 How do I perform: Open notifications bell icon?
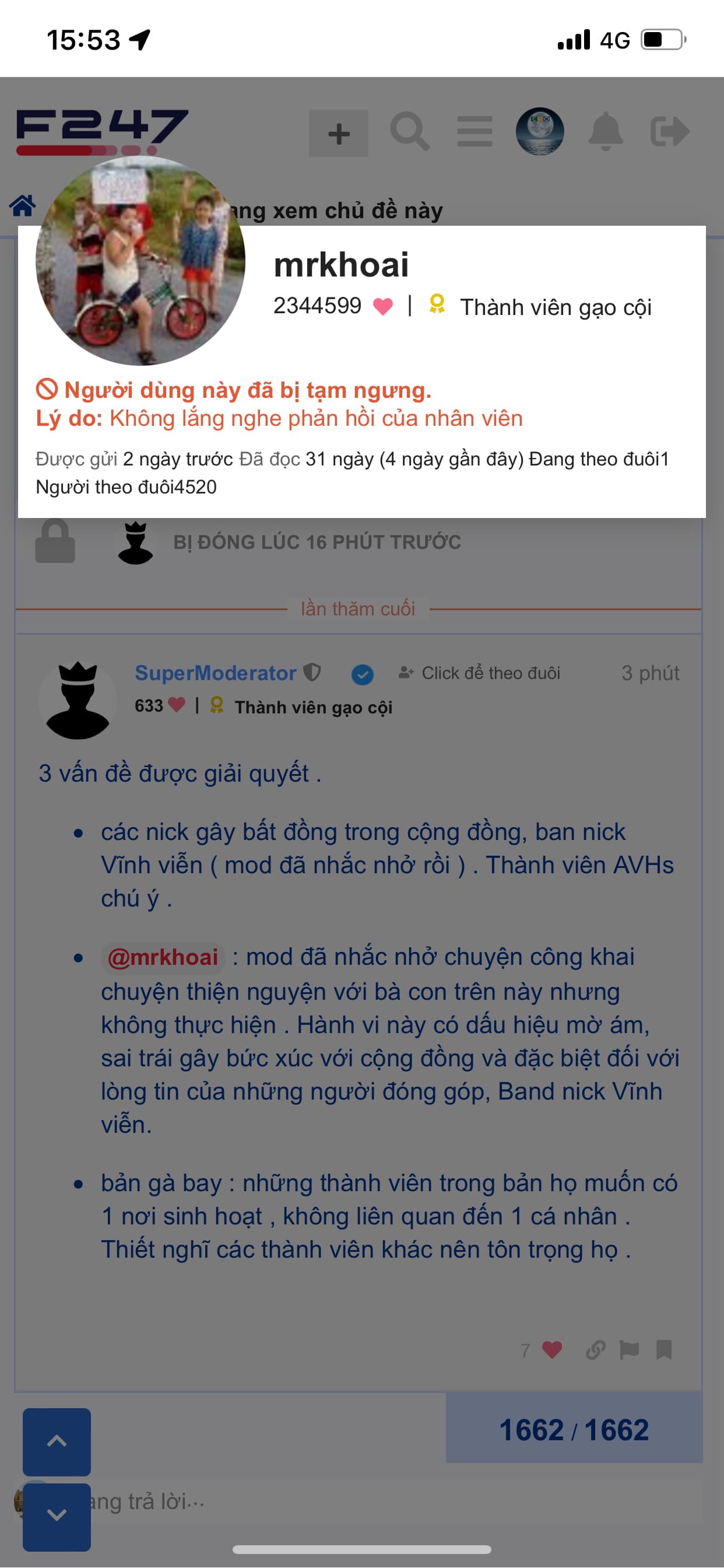(x=605, y=131)
